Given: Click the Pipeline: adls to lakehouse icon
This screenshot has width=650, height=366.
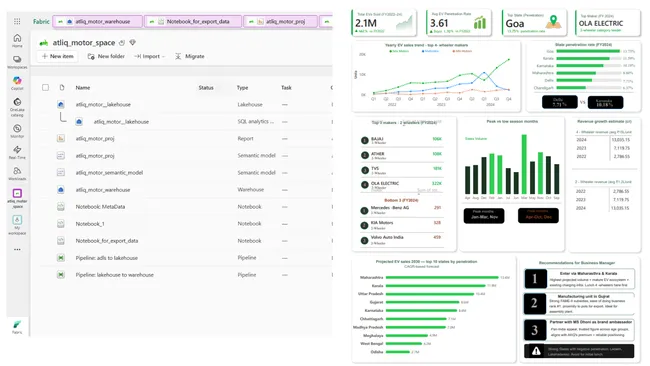Looking at the screenshot, I should click(61, 258).
